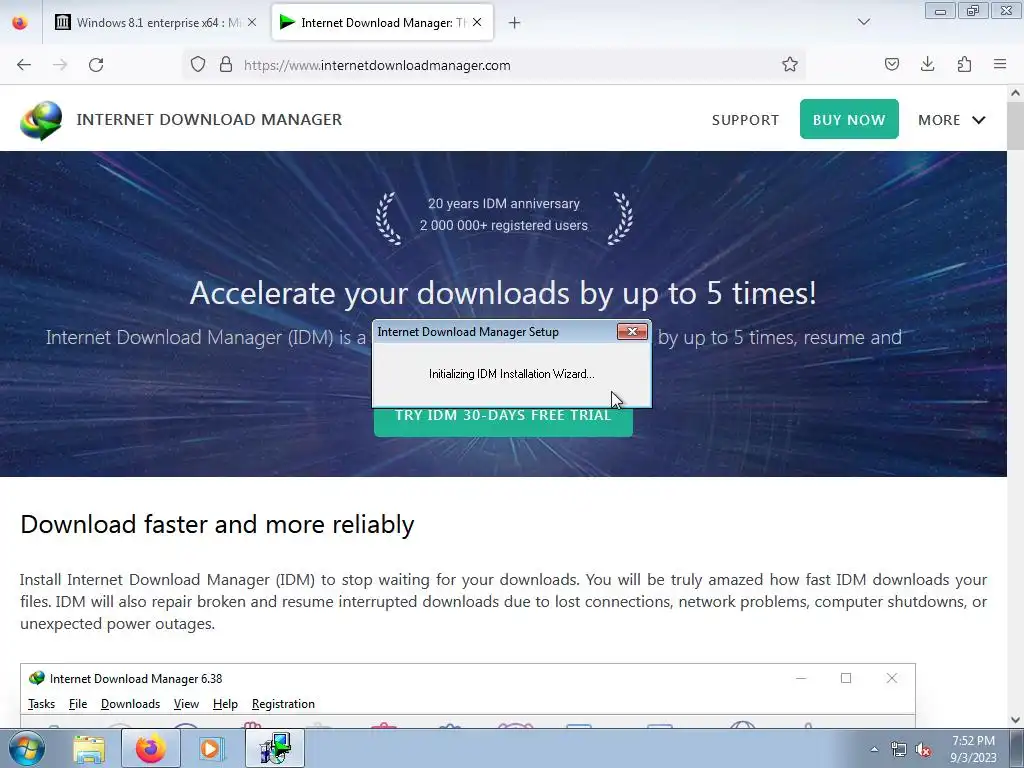
Task: Open the tracking protection shield icon
Action: click(198, 64)
